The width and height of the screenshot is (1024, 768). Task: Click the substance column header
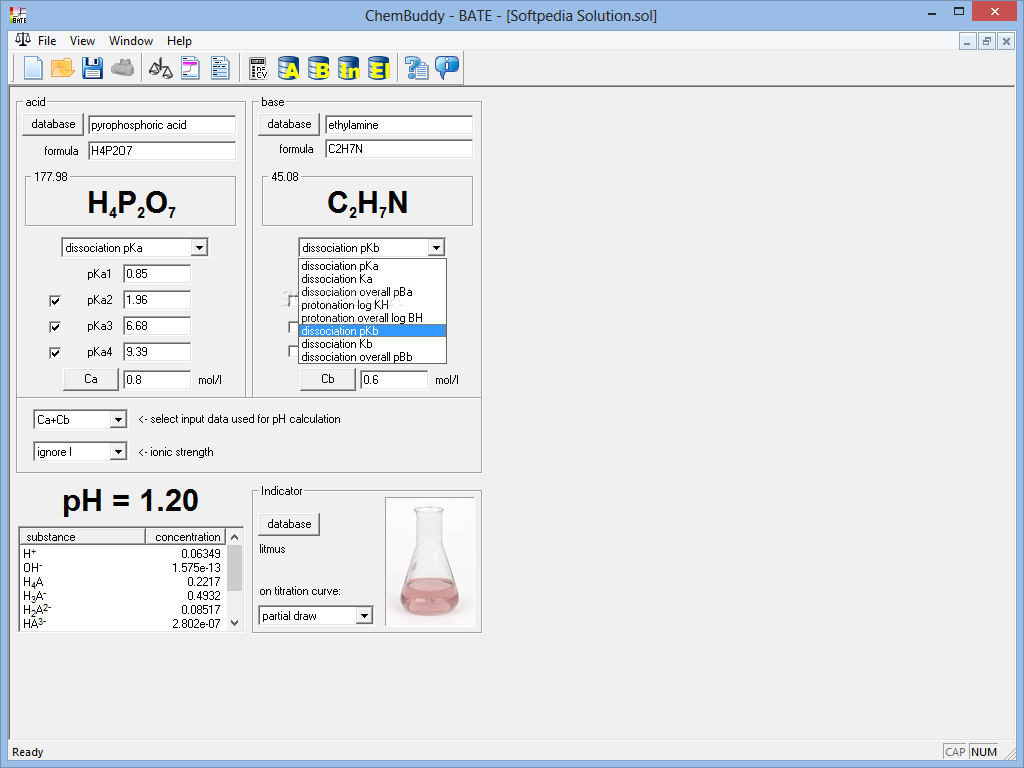pyautogui.click(x=82, y=536)
